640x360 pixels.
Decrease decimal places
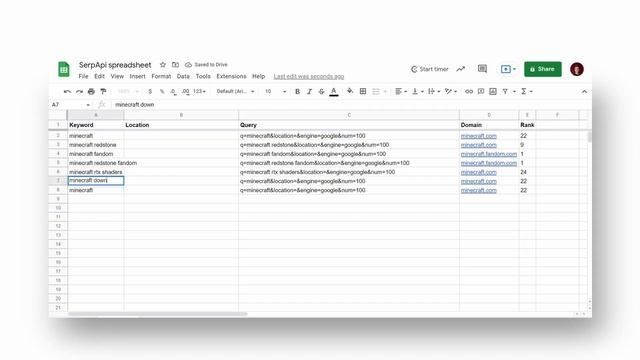pos(173,91)
